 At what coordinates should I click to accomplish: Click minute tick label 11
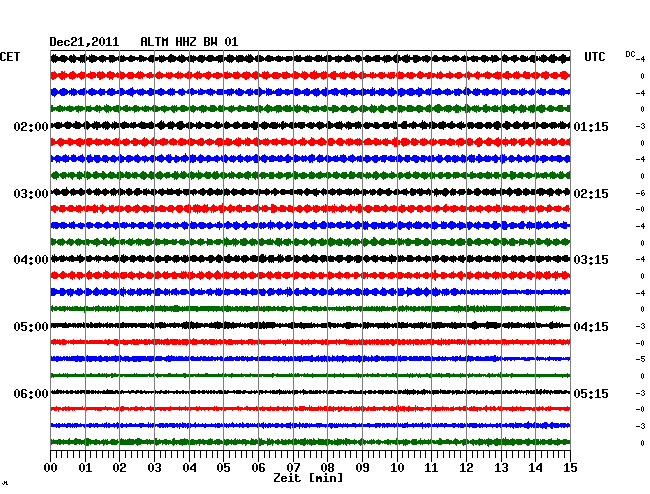click(x=431, y=467)
